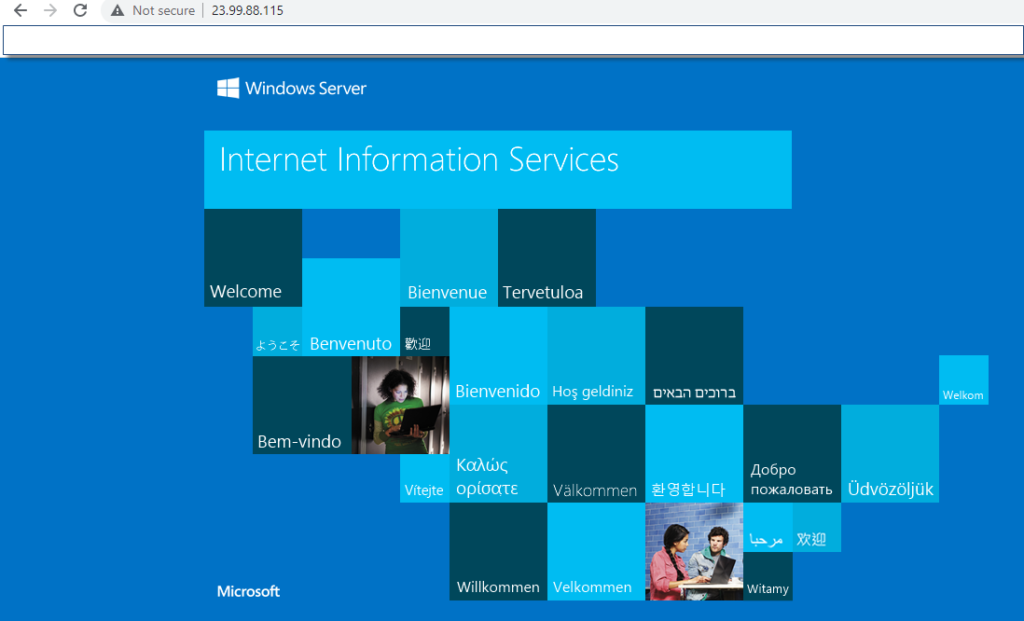Click the photo of two people at laptop
The height and width of the screenshot is (621, 1024).
(694, 552)
